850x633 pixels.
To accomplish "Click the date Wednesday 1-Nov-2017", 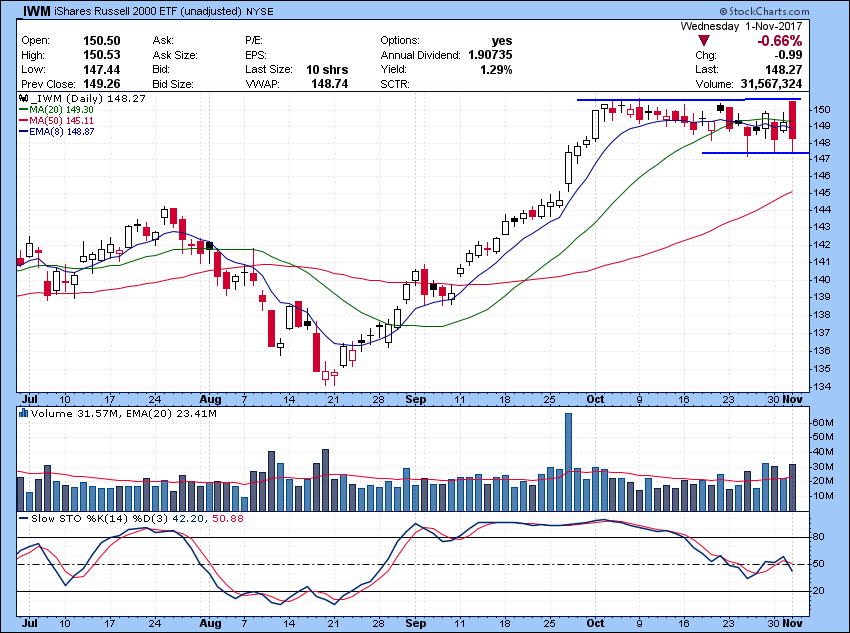I will tap(742, 26).
